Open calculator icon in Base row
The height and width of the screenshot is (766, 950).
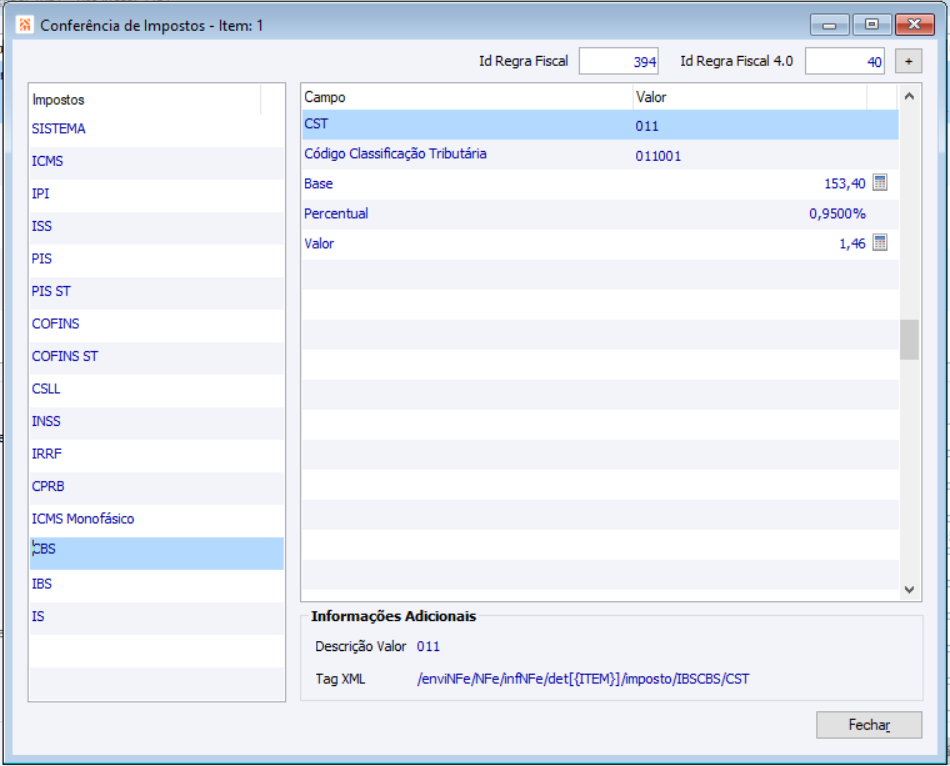880,182
